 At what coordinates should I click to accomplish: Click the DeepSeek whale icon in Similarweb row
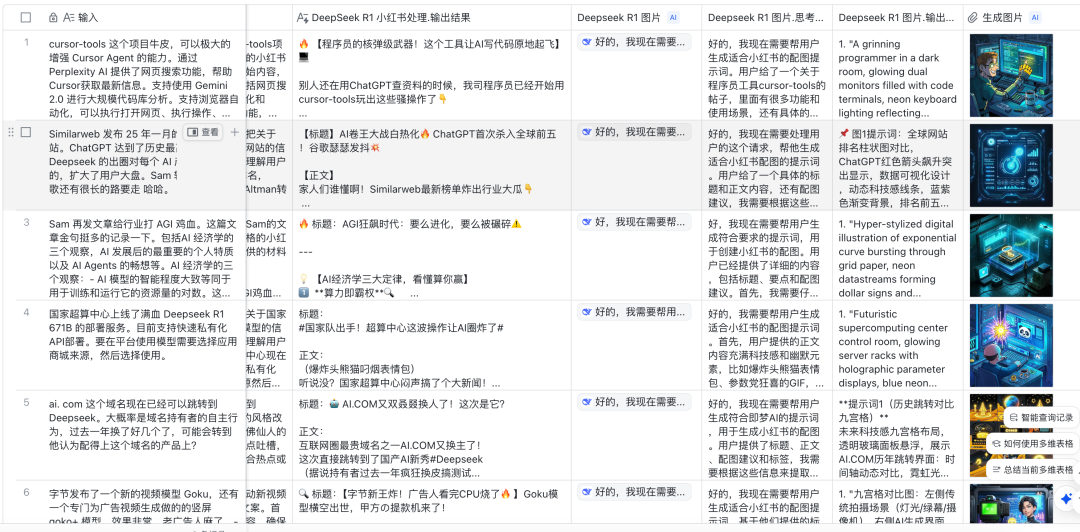click(x=587, y=132)
